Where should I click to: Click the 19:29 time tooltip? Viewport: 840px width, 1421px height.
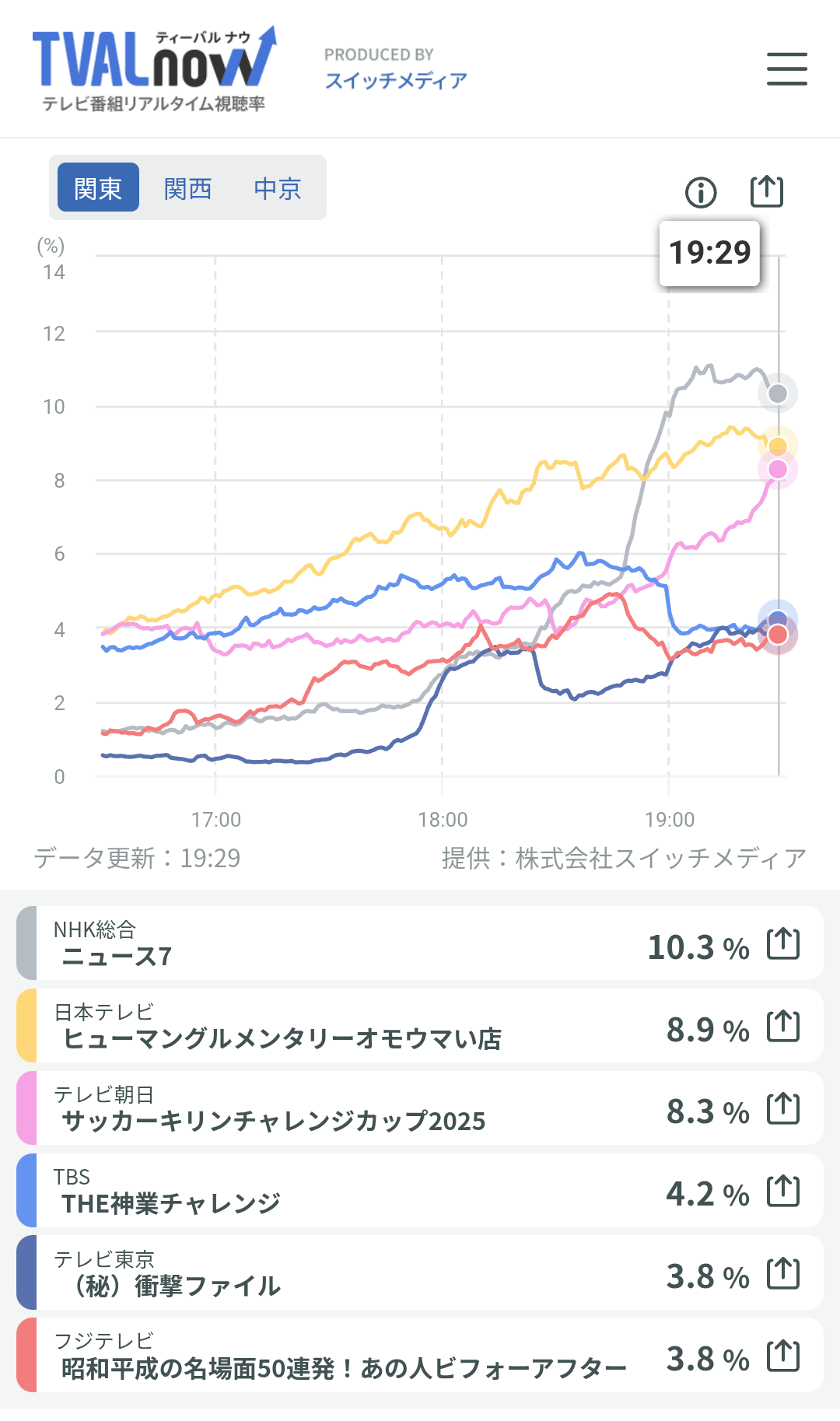click(x=709, y=253)
